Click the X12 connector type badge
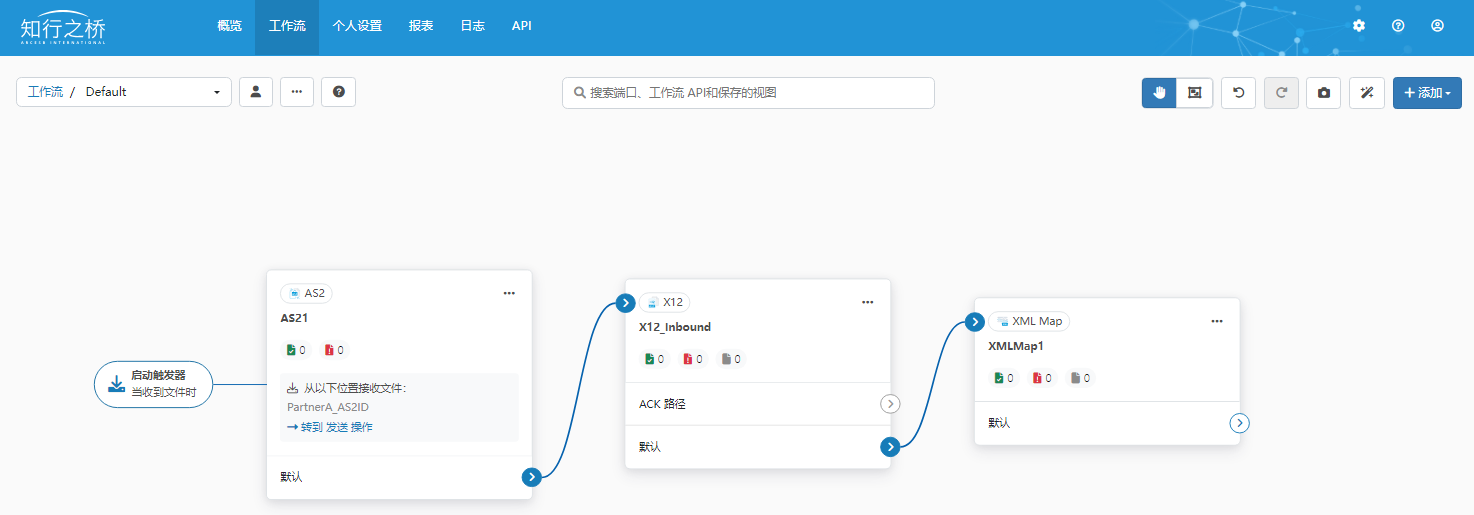The height and width of the screenshot is (515, 1474). pos(665,302)
